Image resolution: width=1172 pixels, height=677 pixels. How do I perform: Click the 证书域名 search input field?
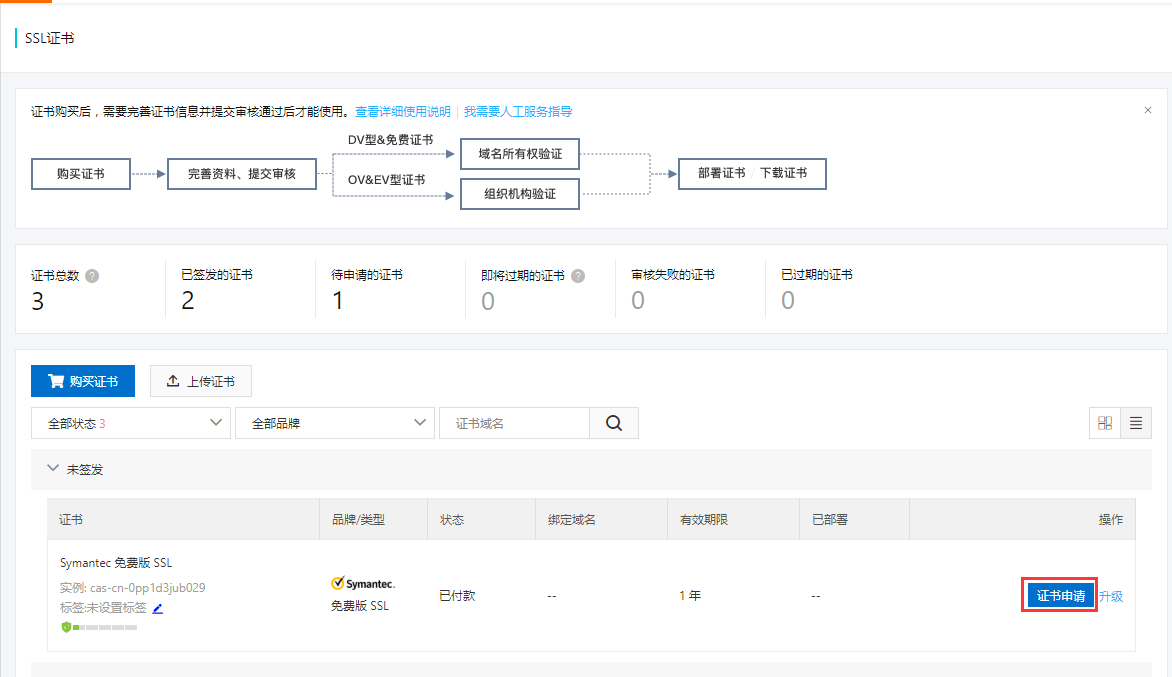(515, 423)
